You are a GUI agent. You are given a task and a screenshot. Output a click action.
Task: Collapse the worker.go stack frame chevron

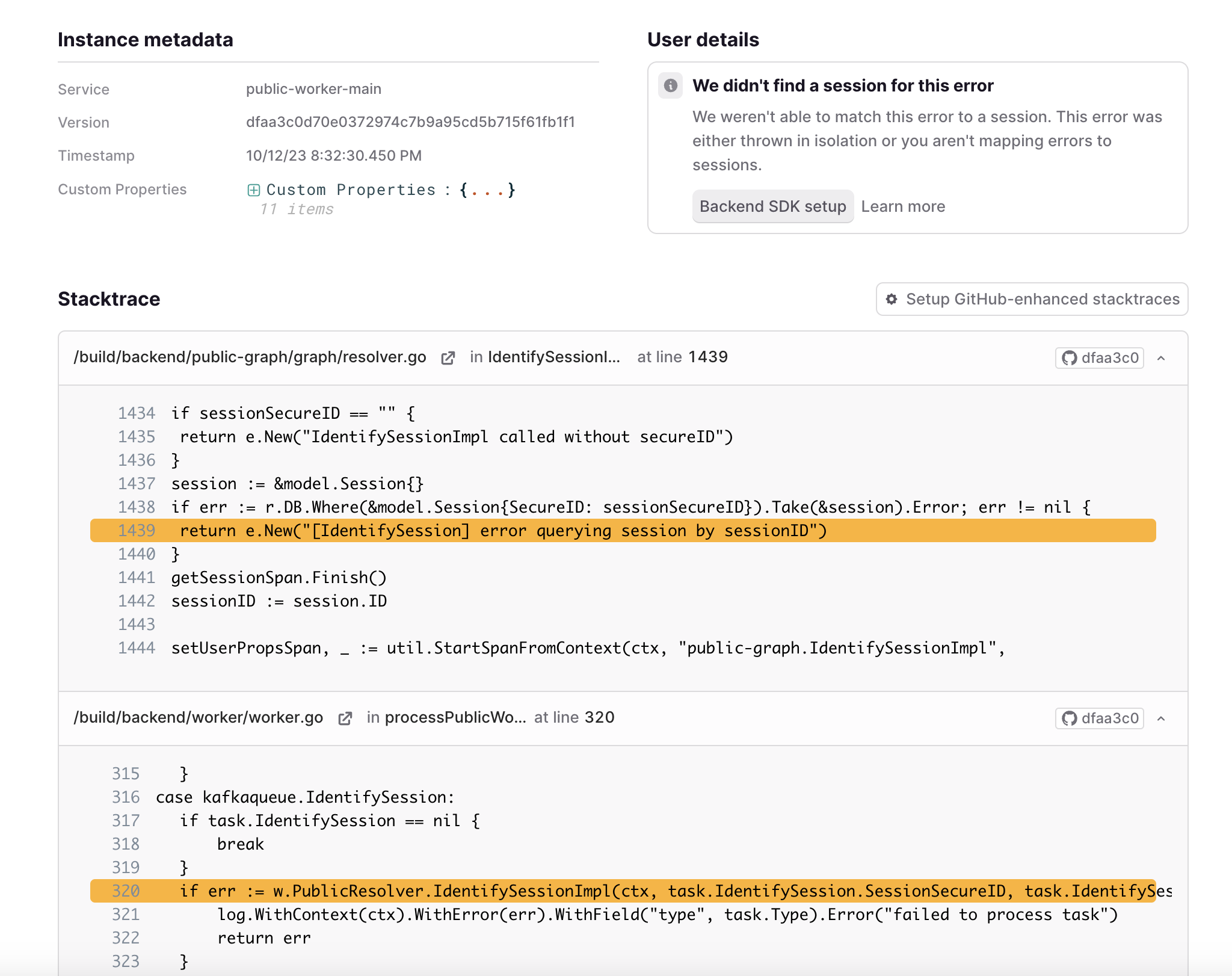1161,718
